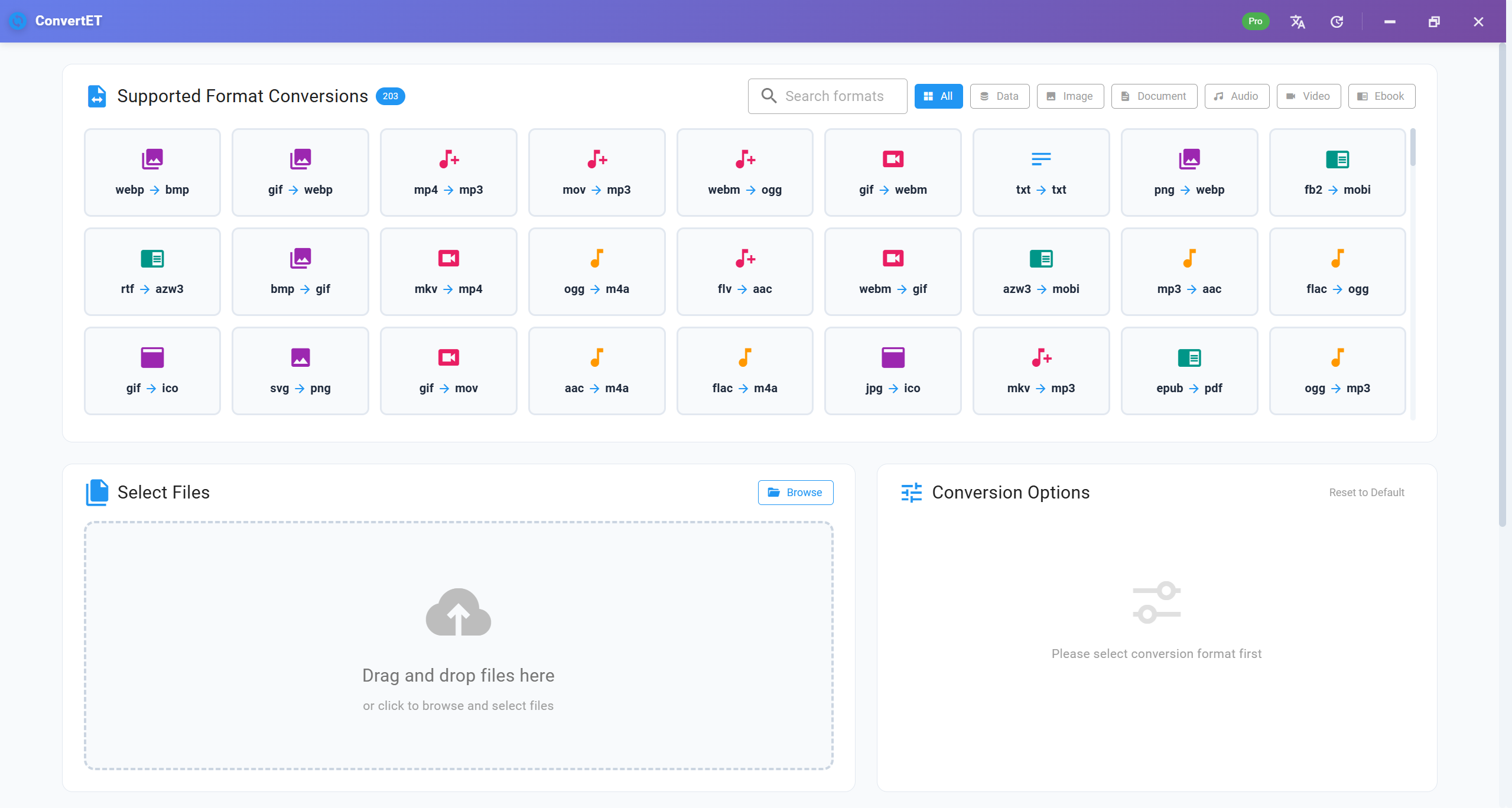This screenshot has height=808, width=1512.
Task: Click inside the Search formats field
Action: click(x=839, y=96)
